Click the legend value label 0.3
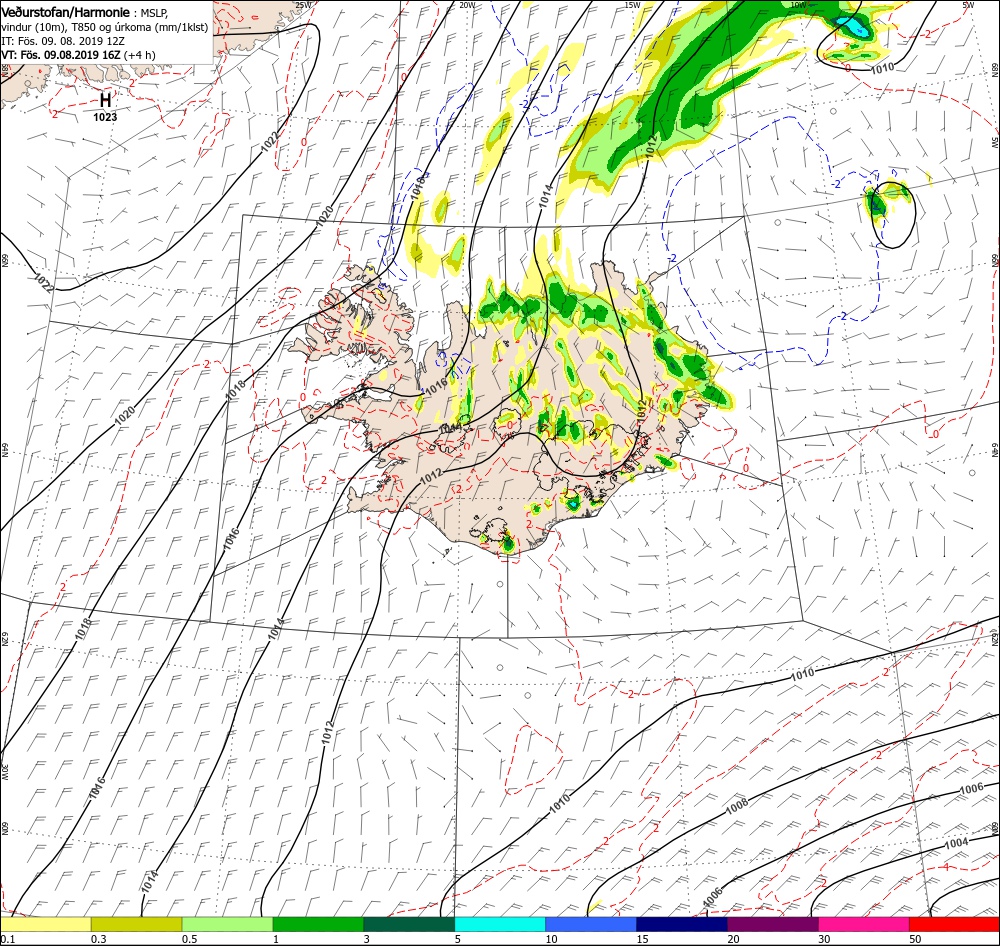Image resolution: width=1000 pixels, height=946 pixels. pos(99,938)
